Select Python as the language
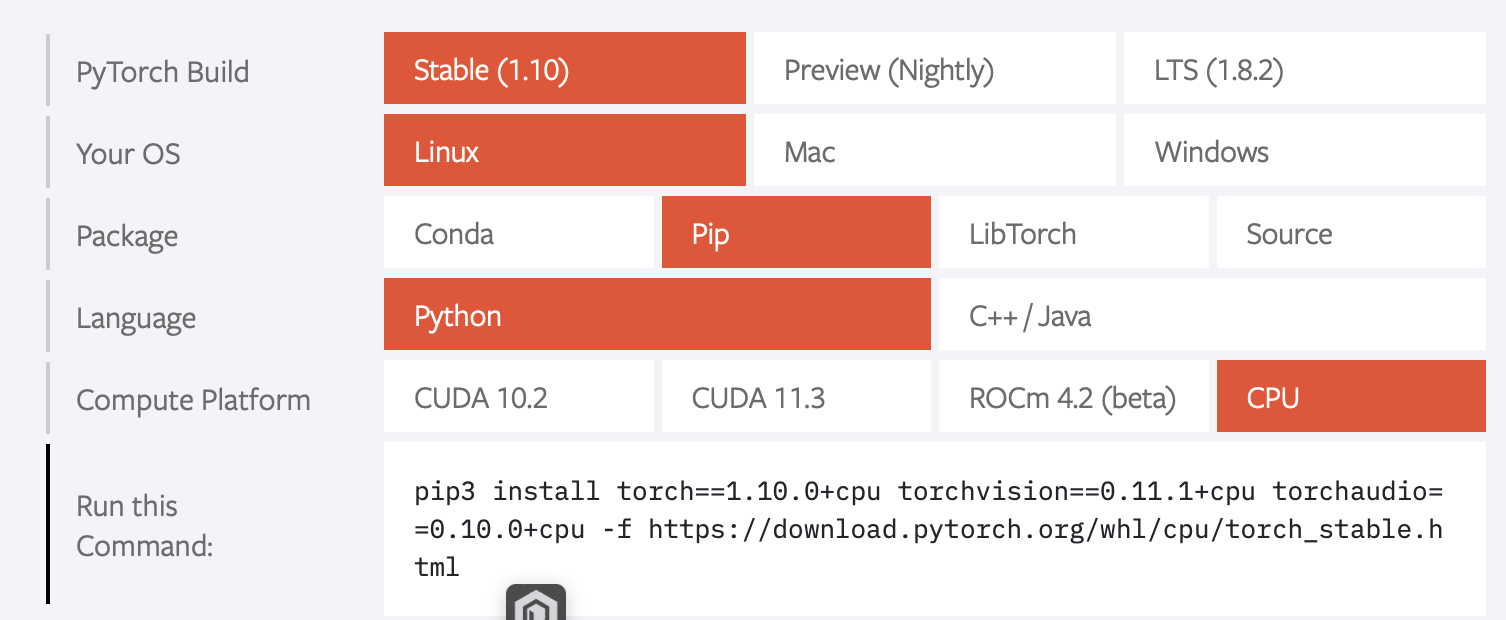 click(x=656, y=314)
